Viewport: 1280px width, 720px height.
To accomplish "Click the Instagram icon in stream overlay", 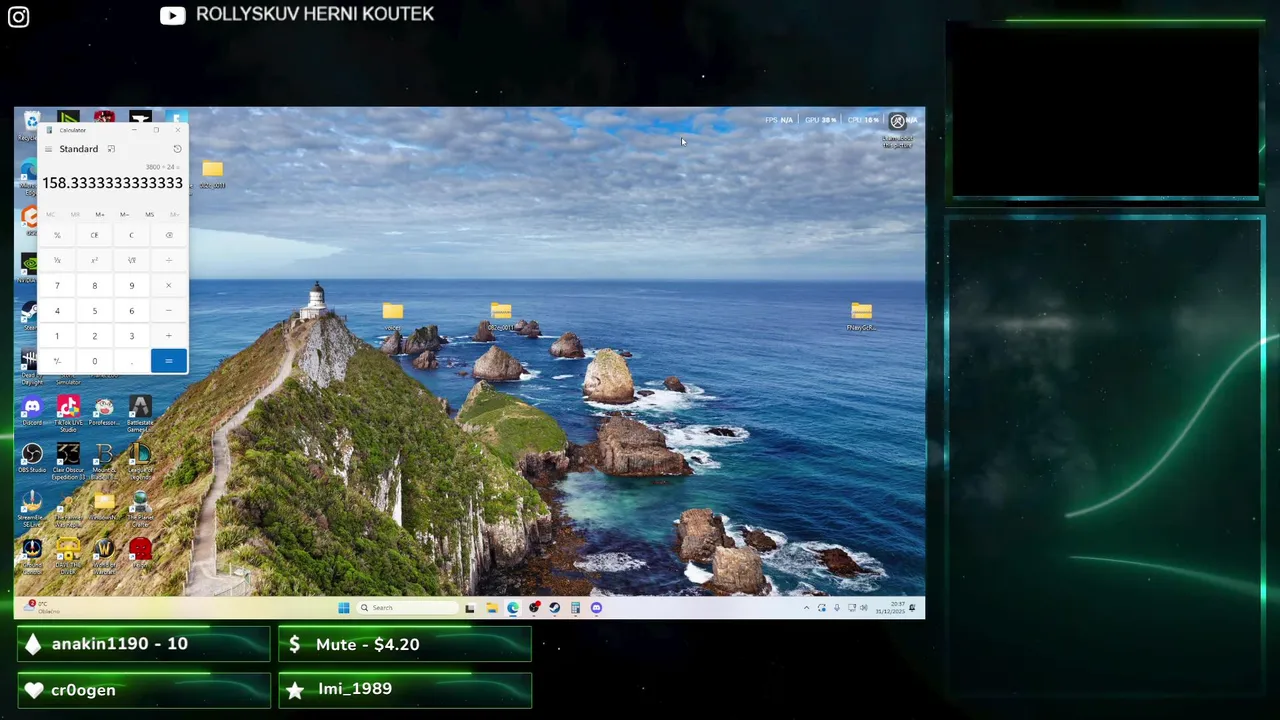I will tap(18, 16).
